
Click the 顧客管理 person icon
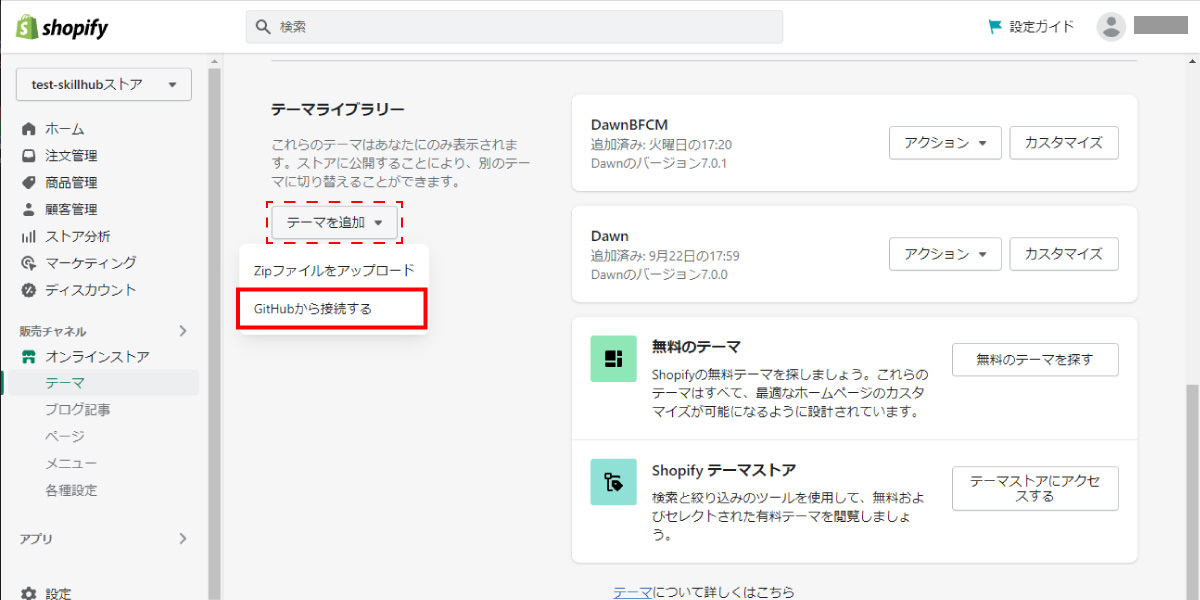[x=28, y=209]
